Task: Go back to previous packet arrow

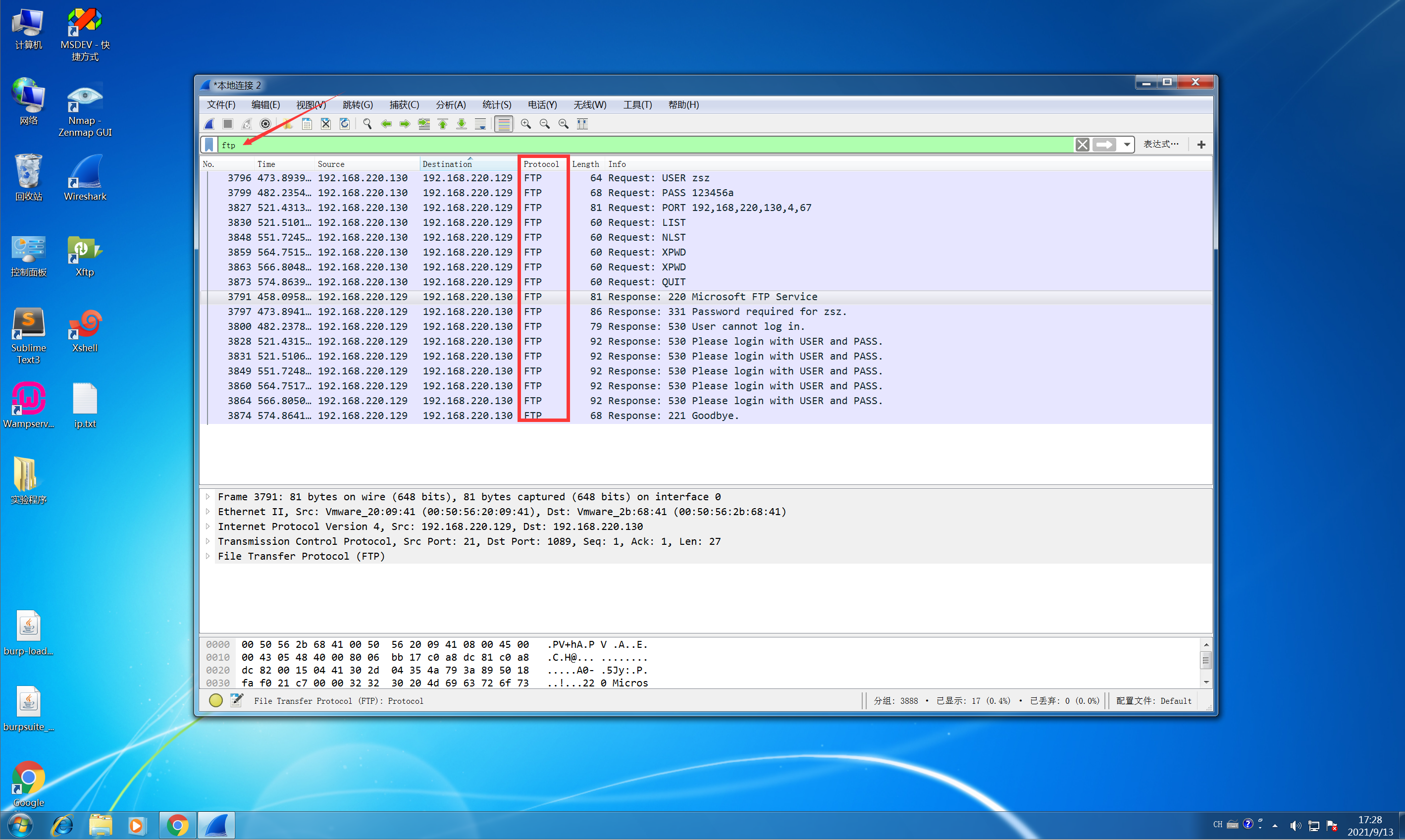Action: pyautogui.click(x=386, y=124)
